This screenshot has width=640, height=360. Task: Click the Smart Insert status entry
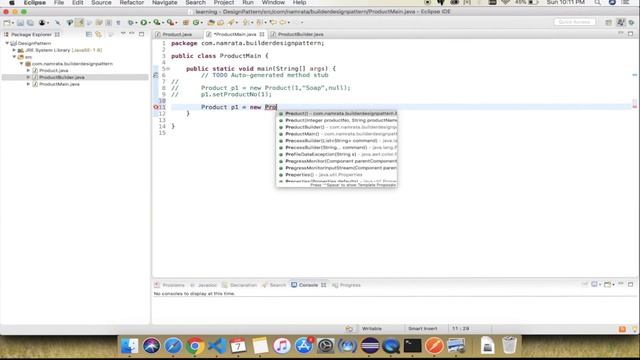pyautogui.click(x=422, y=329)
